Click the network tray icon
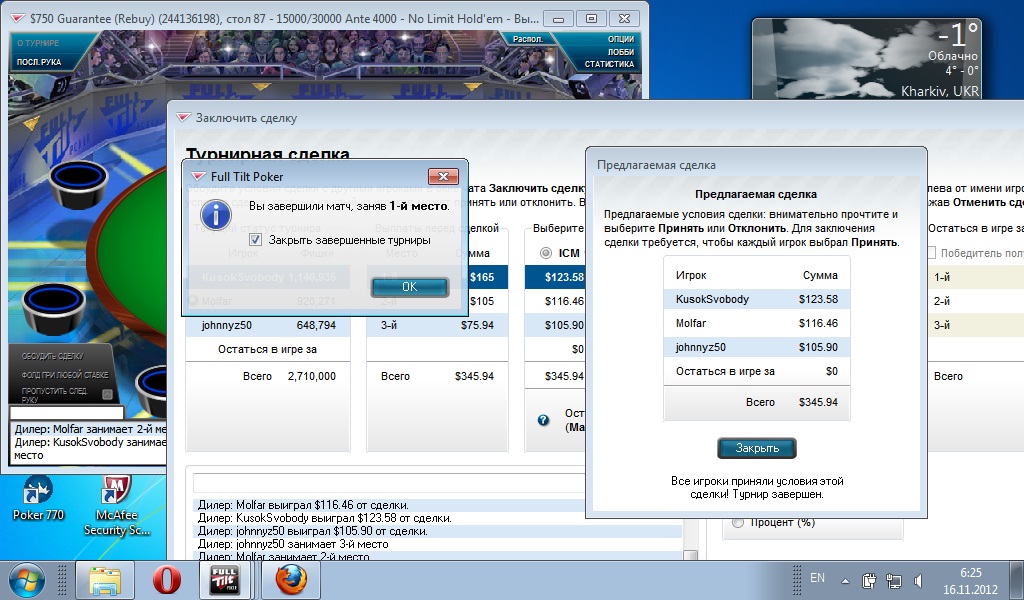 pyautogui.click(x=893, y=580)
